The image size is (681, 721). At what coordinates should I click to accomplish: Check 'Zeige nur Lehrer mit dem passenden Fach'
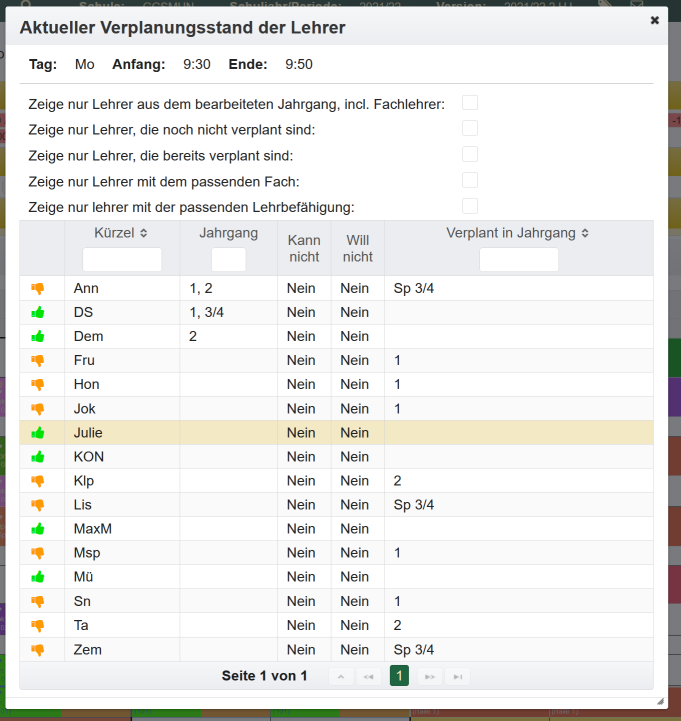(x=470, y=181)
